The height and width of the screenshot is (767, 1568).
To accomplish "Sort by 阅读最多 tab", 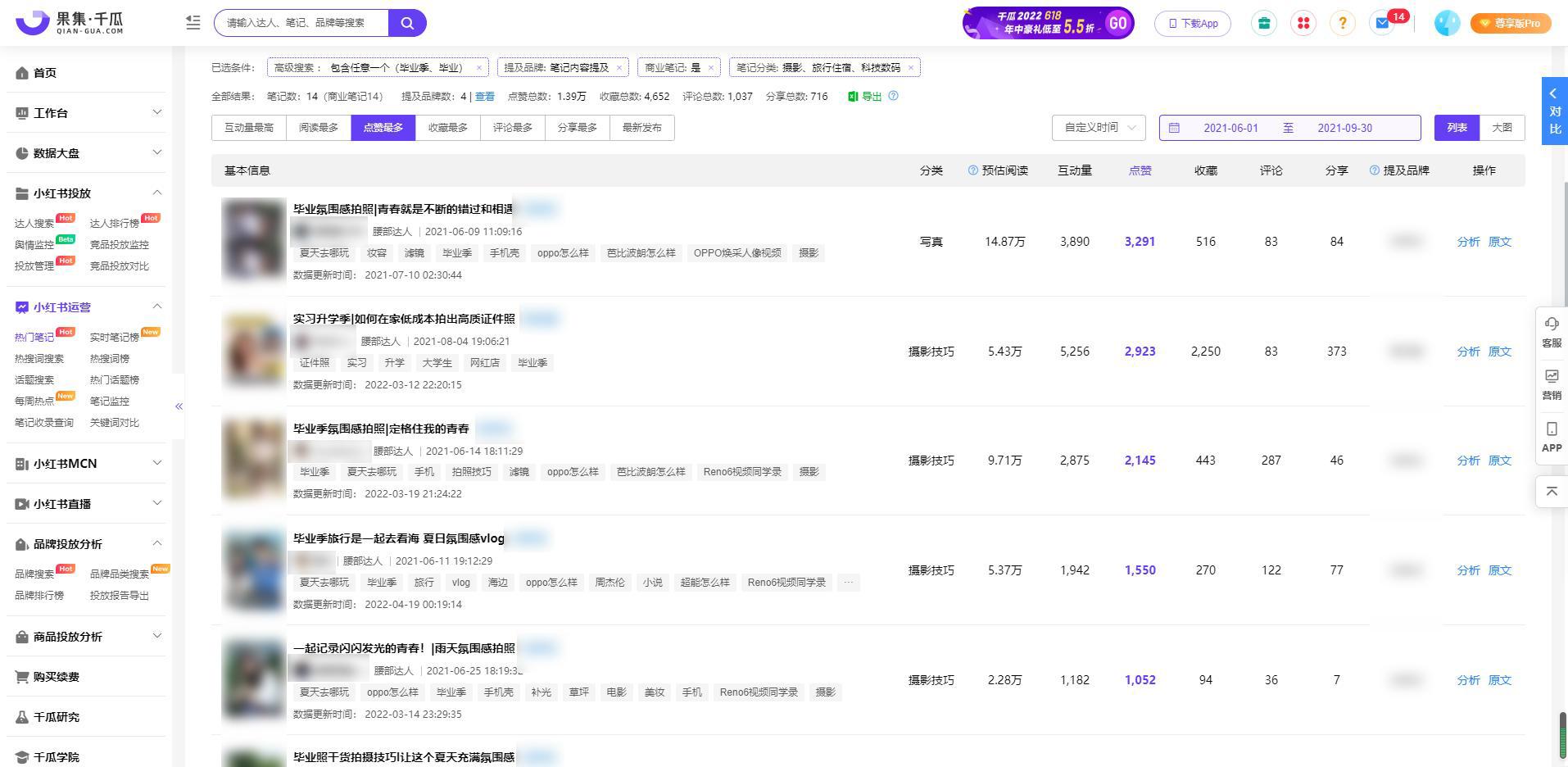I will coord(319,128).
